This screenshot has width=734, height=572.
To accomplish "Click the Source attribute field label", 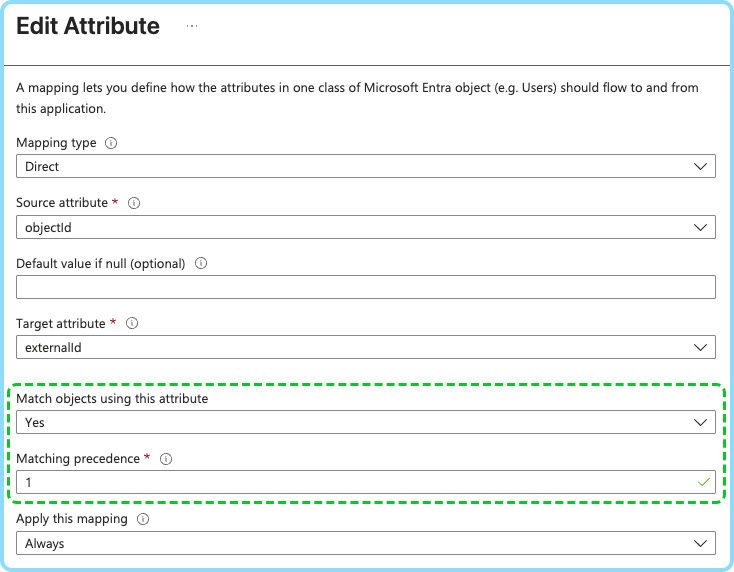I will point(62,203).
